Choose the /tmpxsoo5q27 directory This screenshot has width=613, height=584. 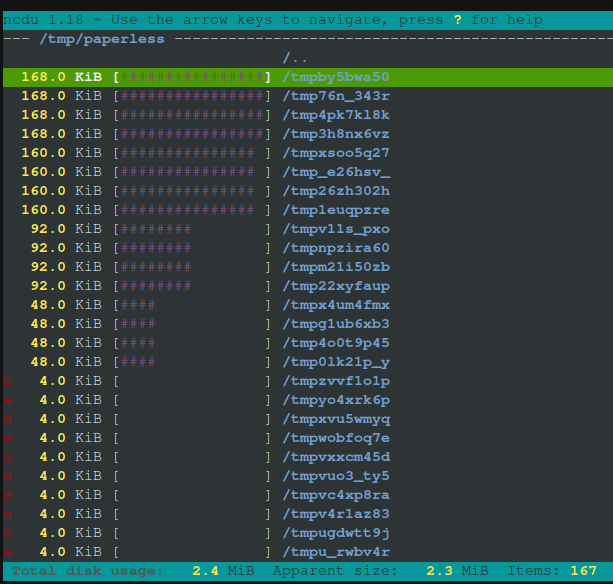pos(336,153)
